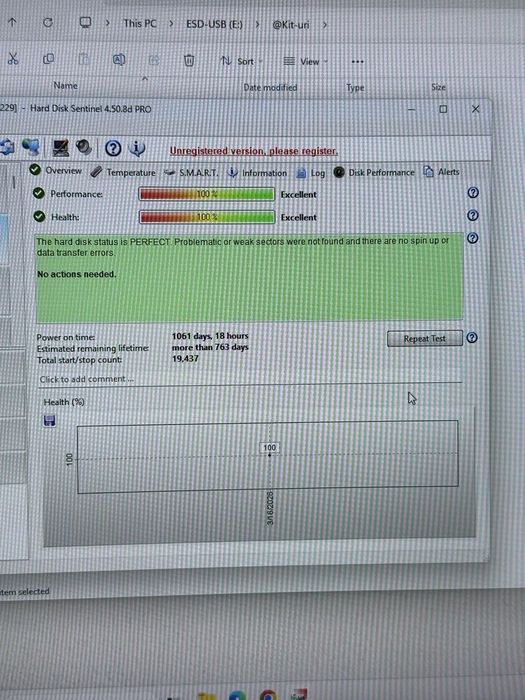Click help icon next to Performance row

click(473, 193)
